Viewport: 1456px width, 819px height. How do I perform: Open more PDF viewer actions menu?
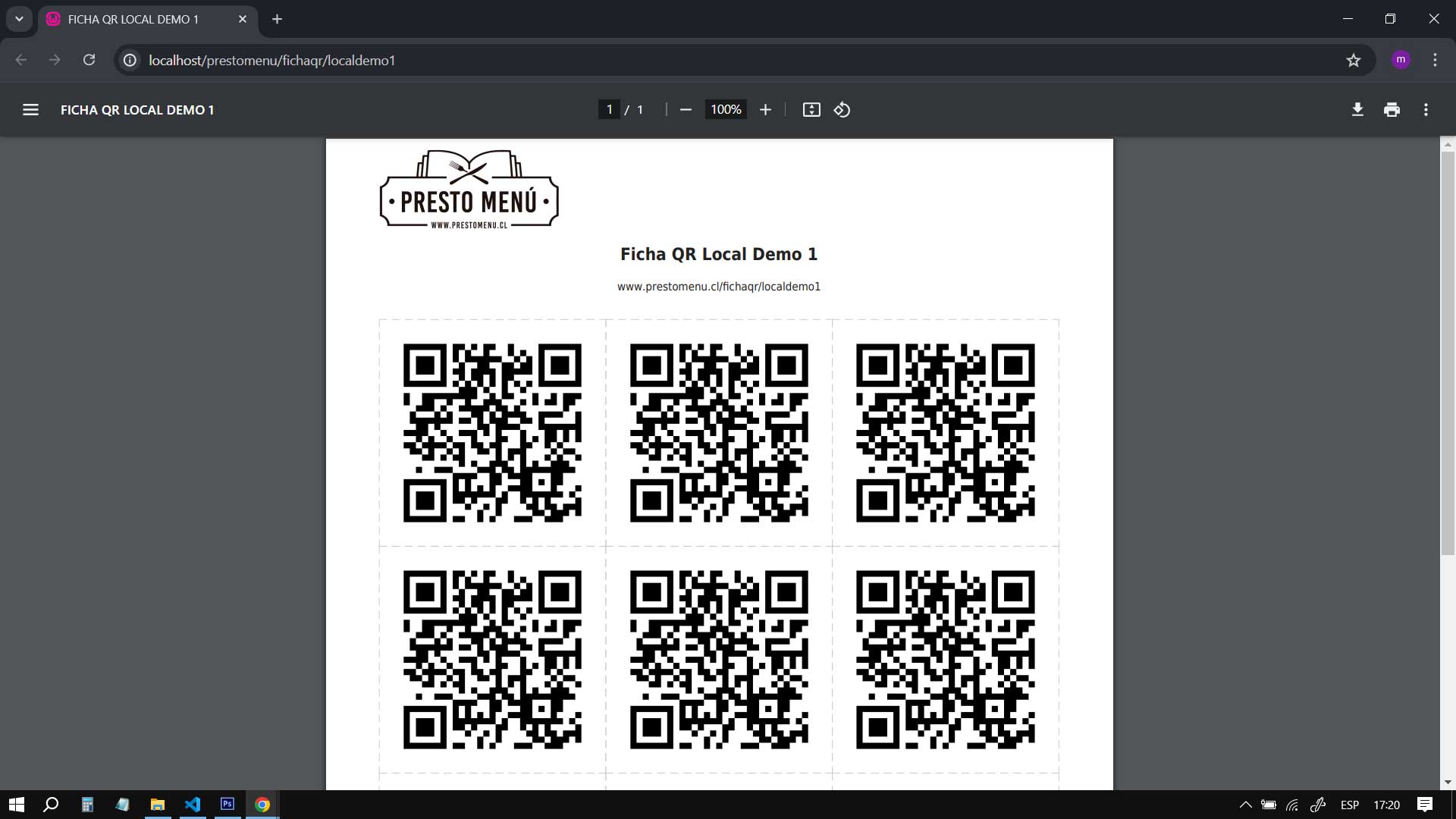pos(1426,110)
